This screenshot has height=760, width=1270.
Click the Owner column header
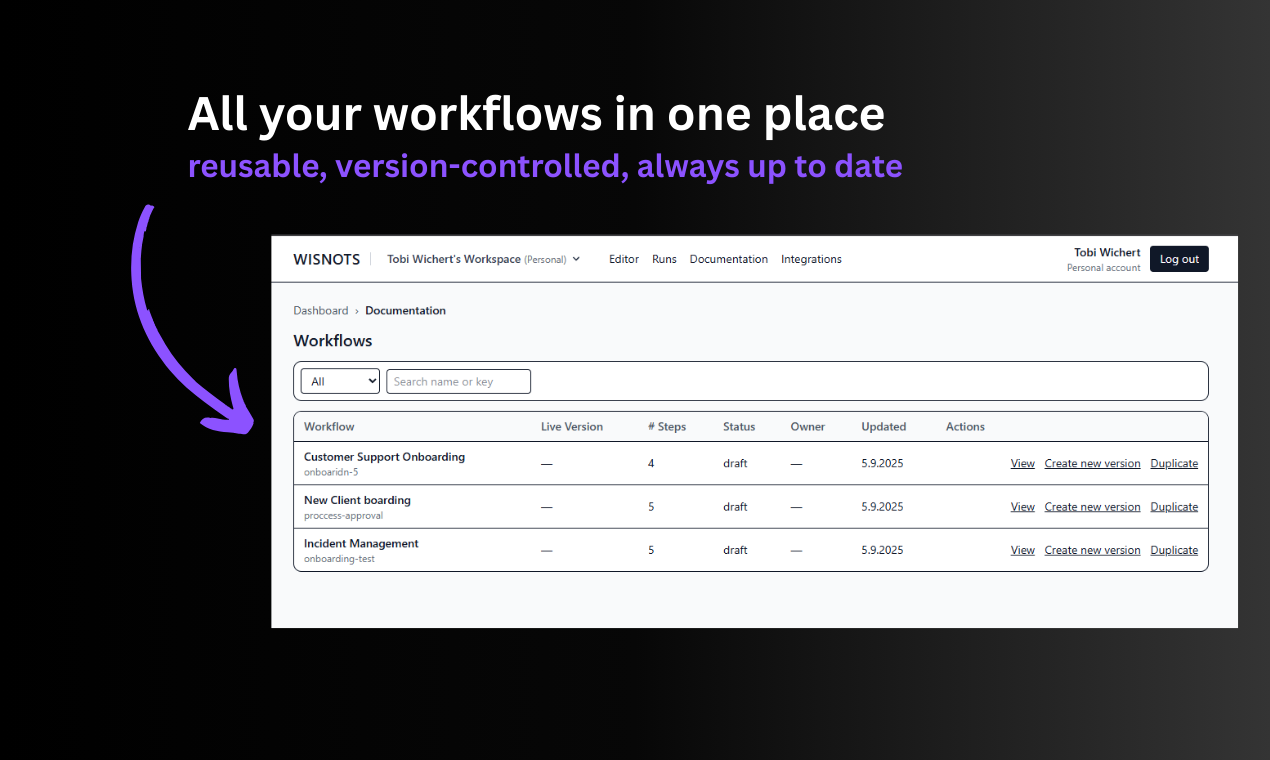(808, 427)
